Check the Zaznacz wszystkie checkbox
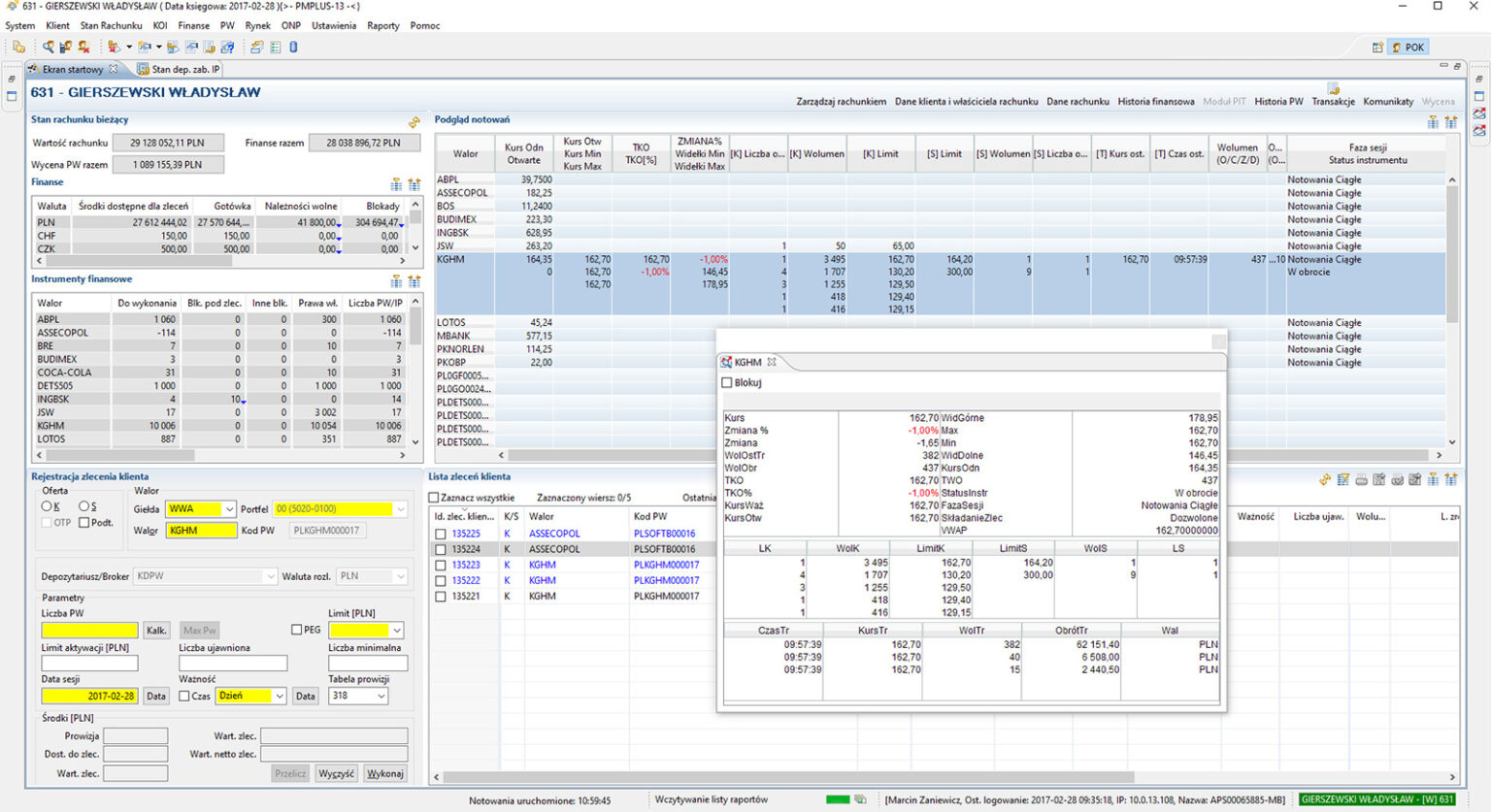The image size is (1491, 812). (434, 498)
